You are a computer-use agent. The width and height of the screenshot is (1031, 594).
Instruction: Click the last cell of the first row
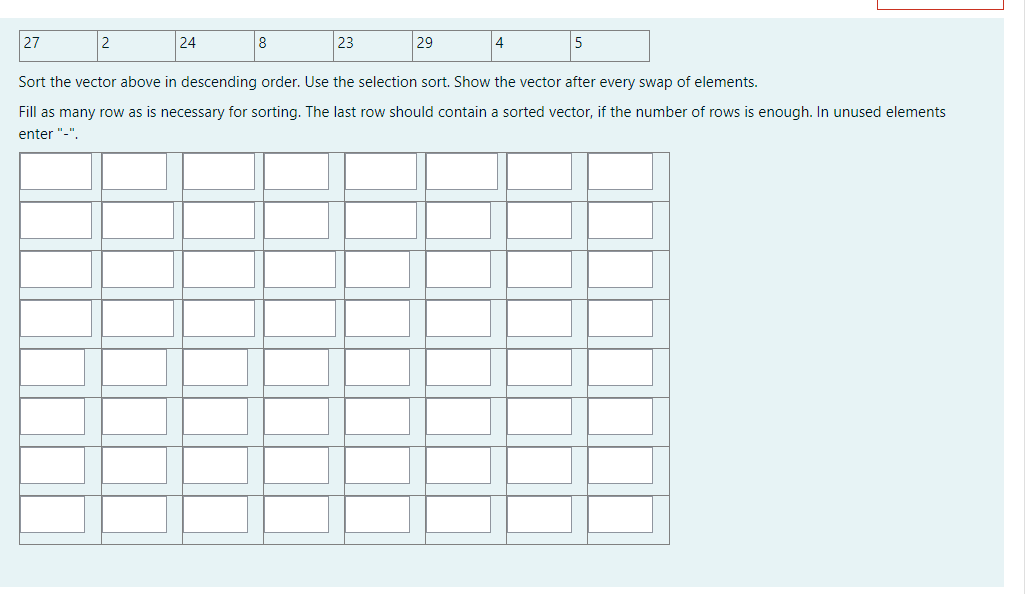(x=620, y=171)
